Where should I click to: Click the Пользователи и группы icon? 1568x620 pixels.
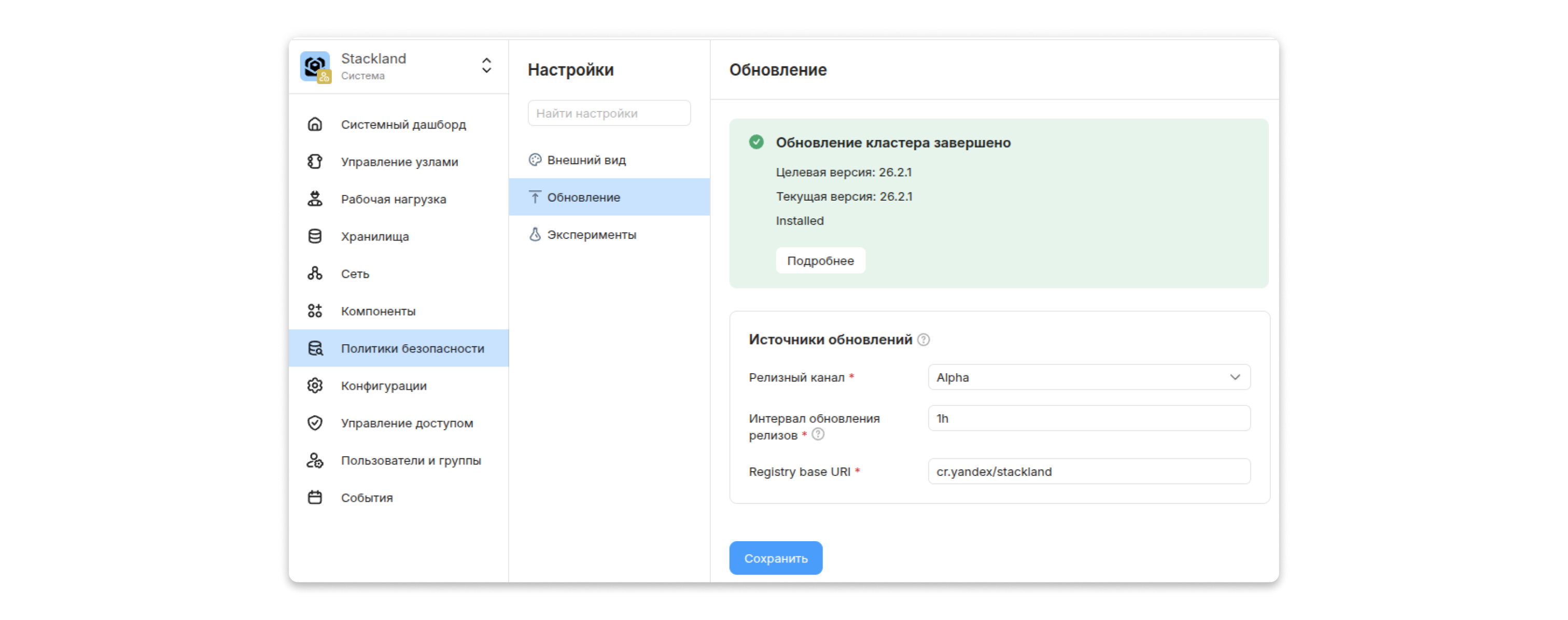click(x=315, y=460)
